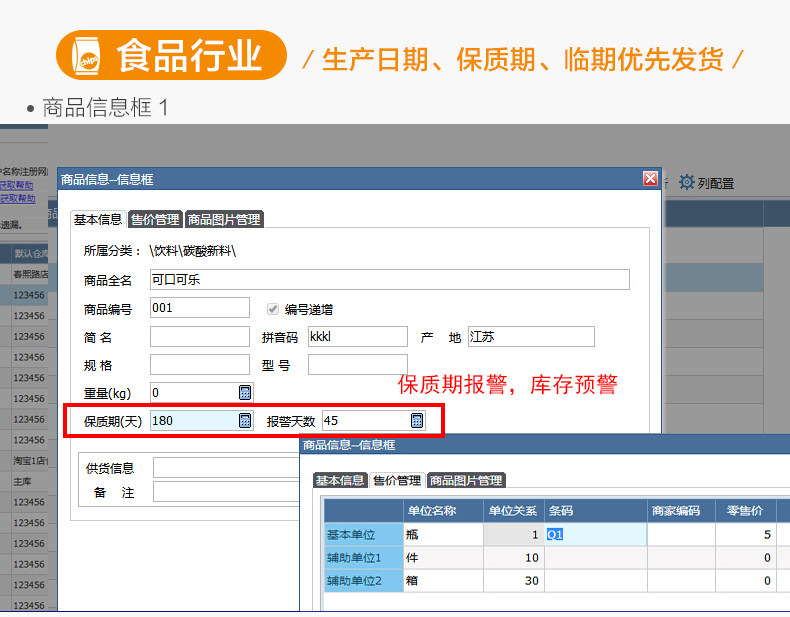The image size is (790, 617).
Task: Select 主库 row in background list
Action: pos(24,482)
